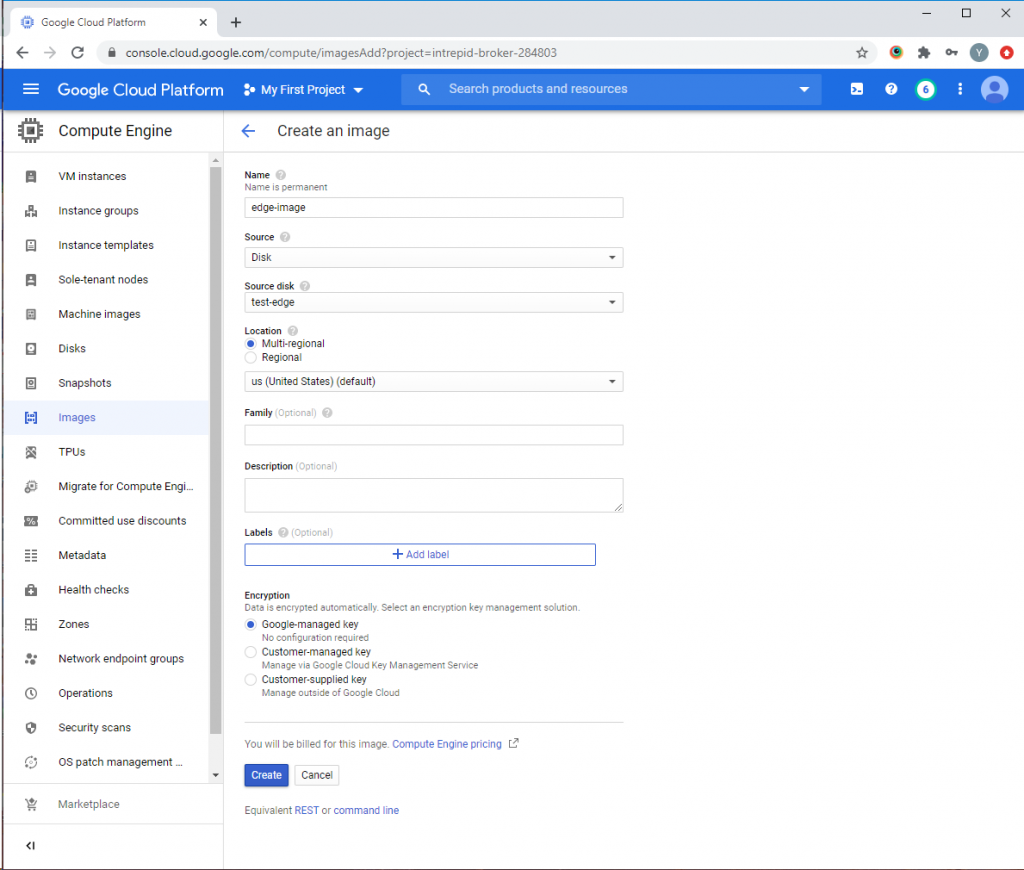This screenshot has width=1024, height=870.
Task: Click the Snapshots sidebar icon
Action: pyautogui.click(x=31, y=383)
